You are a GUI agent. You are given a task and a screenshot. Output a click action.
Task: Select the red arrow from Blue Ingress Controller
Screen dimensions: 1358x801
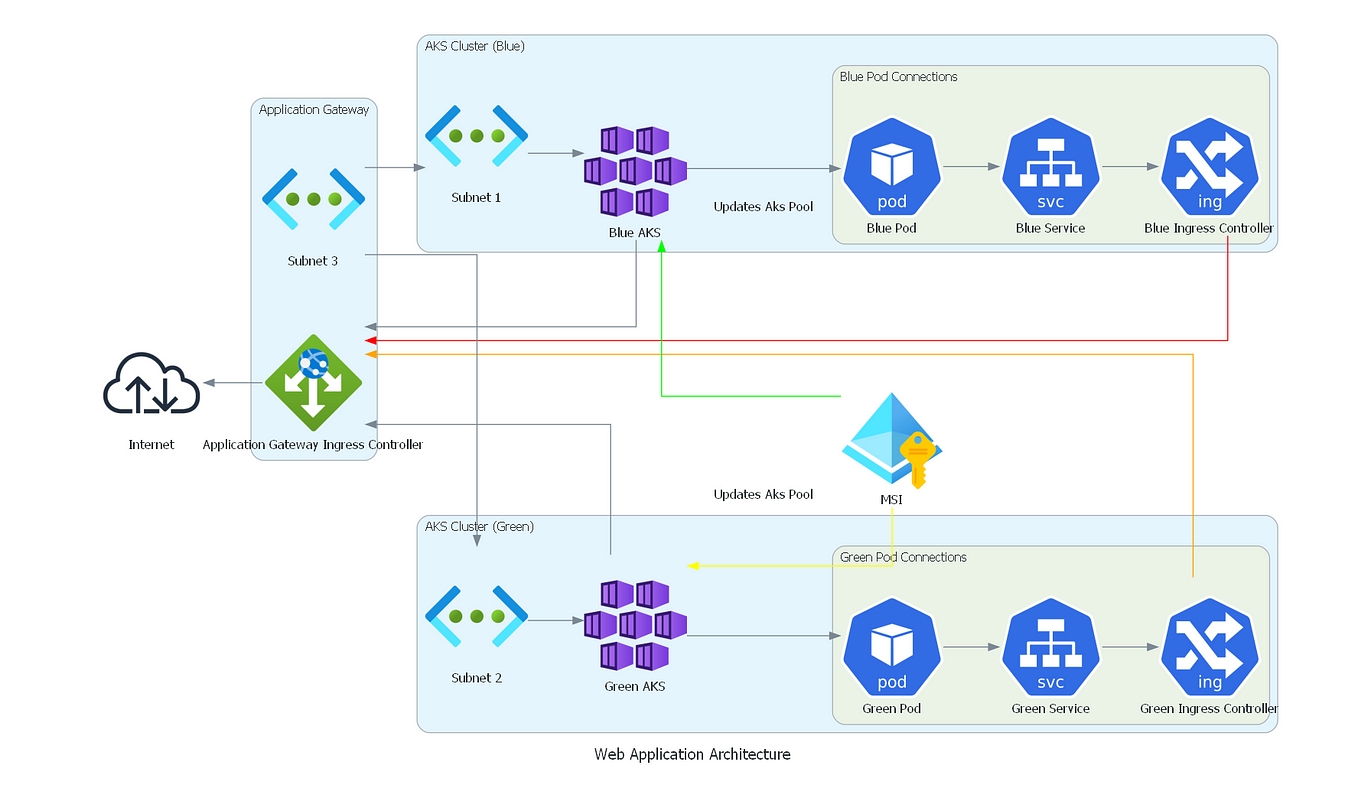800,339
